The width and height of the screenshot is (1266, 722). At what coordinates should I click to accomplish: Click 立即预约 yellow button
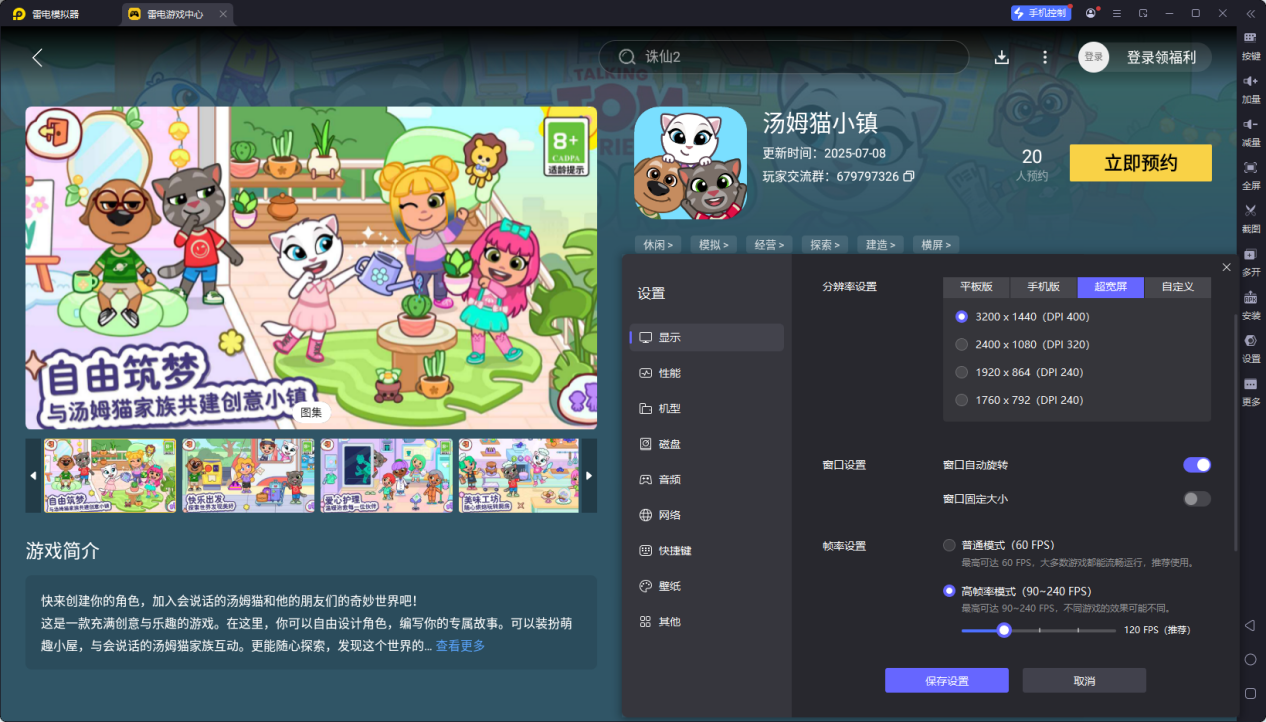(1141, 163)
